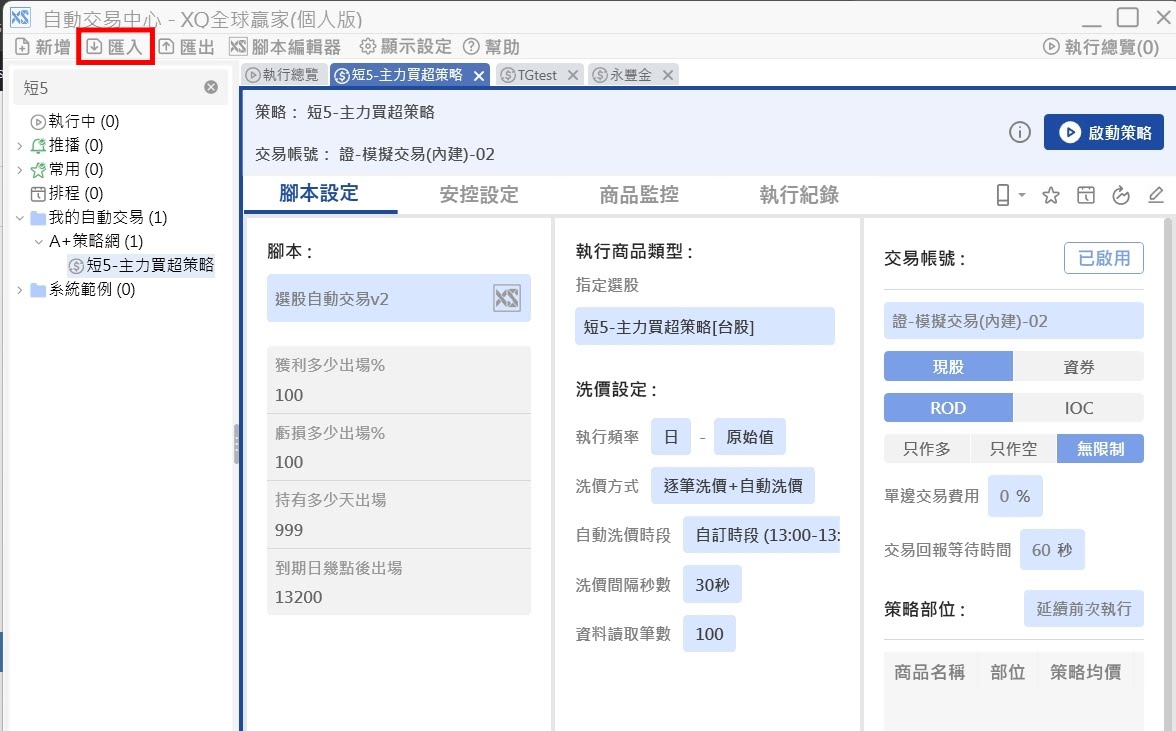Switch order type to IOC

point(1078,408)
